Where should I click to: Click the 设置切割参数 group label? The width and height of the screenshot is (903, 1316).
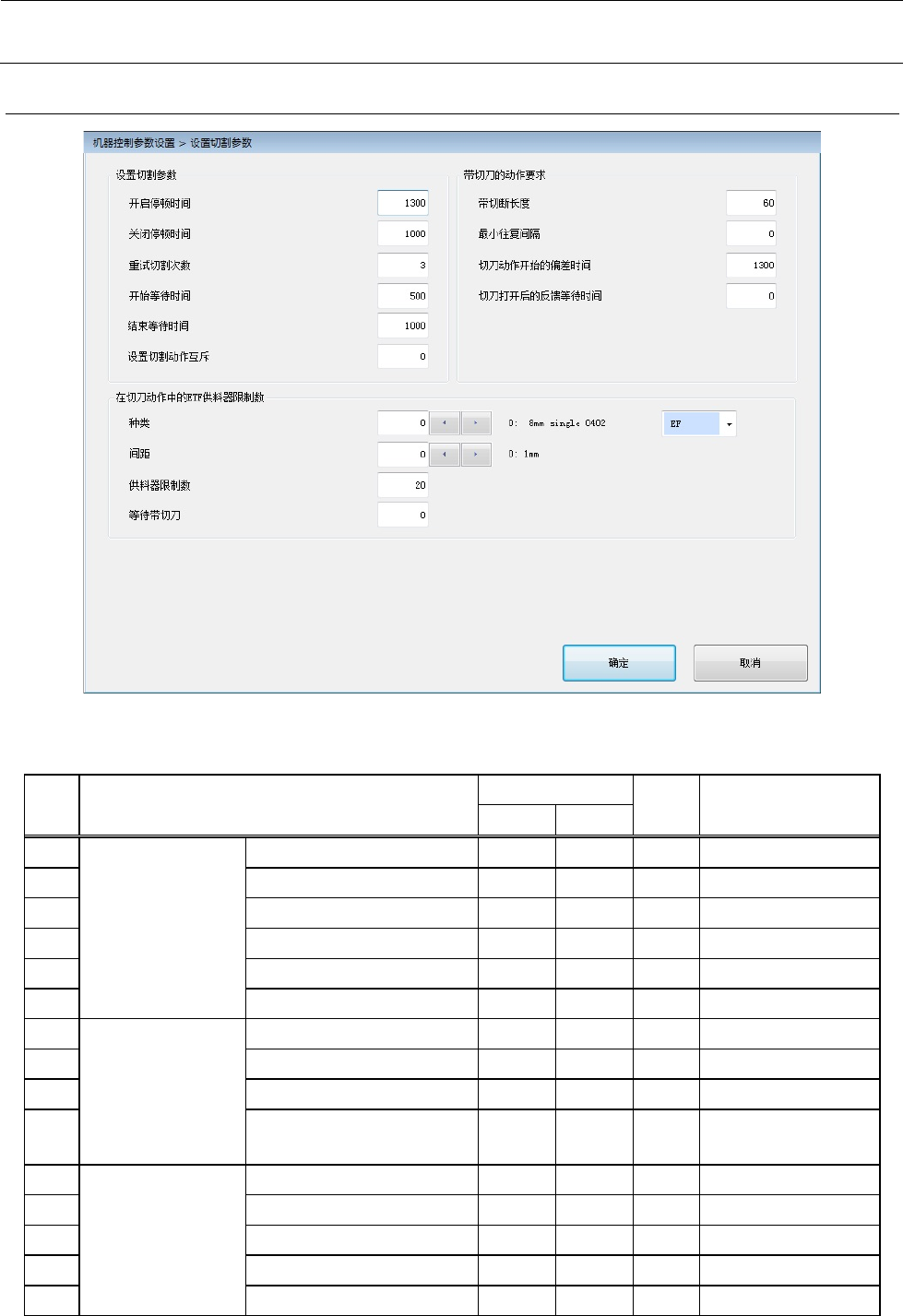pos(146,175)
